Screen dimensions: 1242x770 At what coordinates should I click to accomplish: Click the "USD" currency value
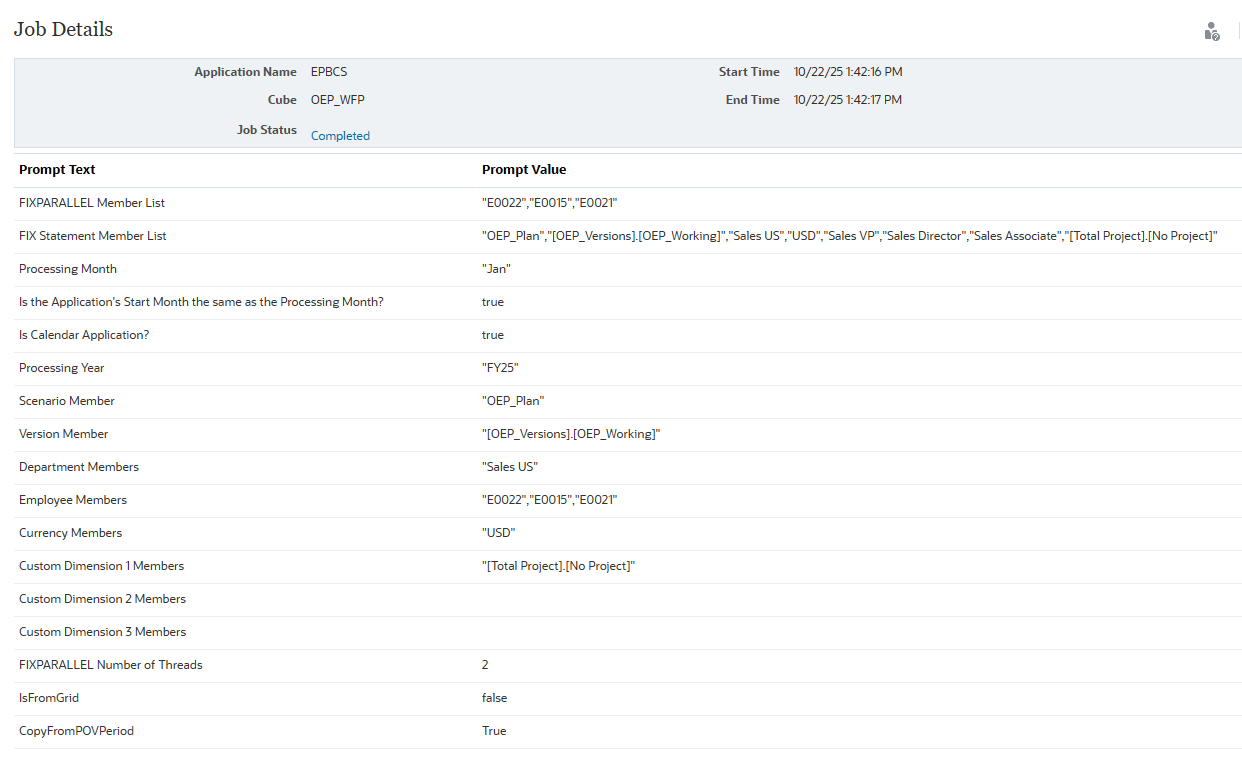coord(499,533)
